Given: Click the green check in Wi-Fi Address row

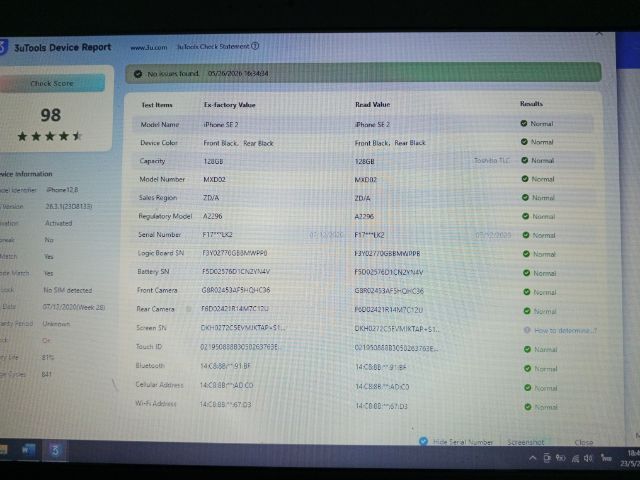Looking at the screenshot, I should pos(528,407).
